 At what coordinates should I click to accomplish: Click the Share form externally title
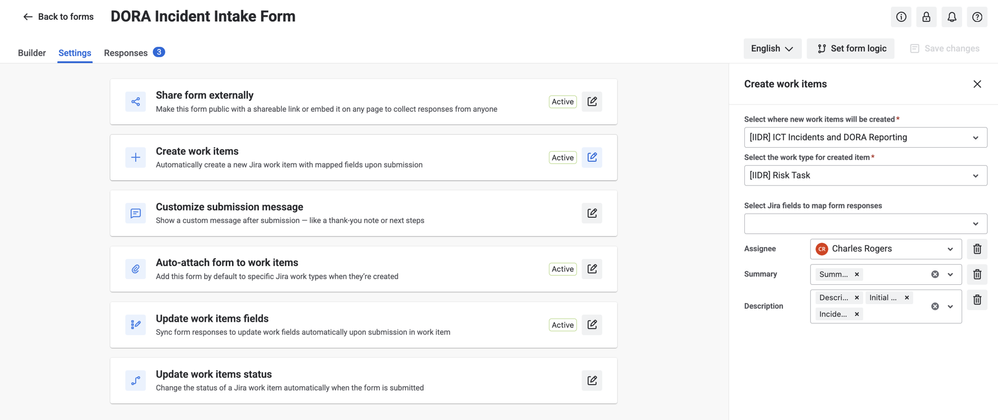tap(205, 95)
